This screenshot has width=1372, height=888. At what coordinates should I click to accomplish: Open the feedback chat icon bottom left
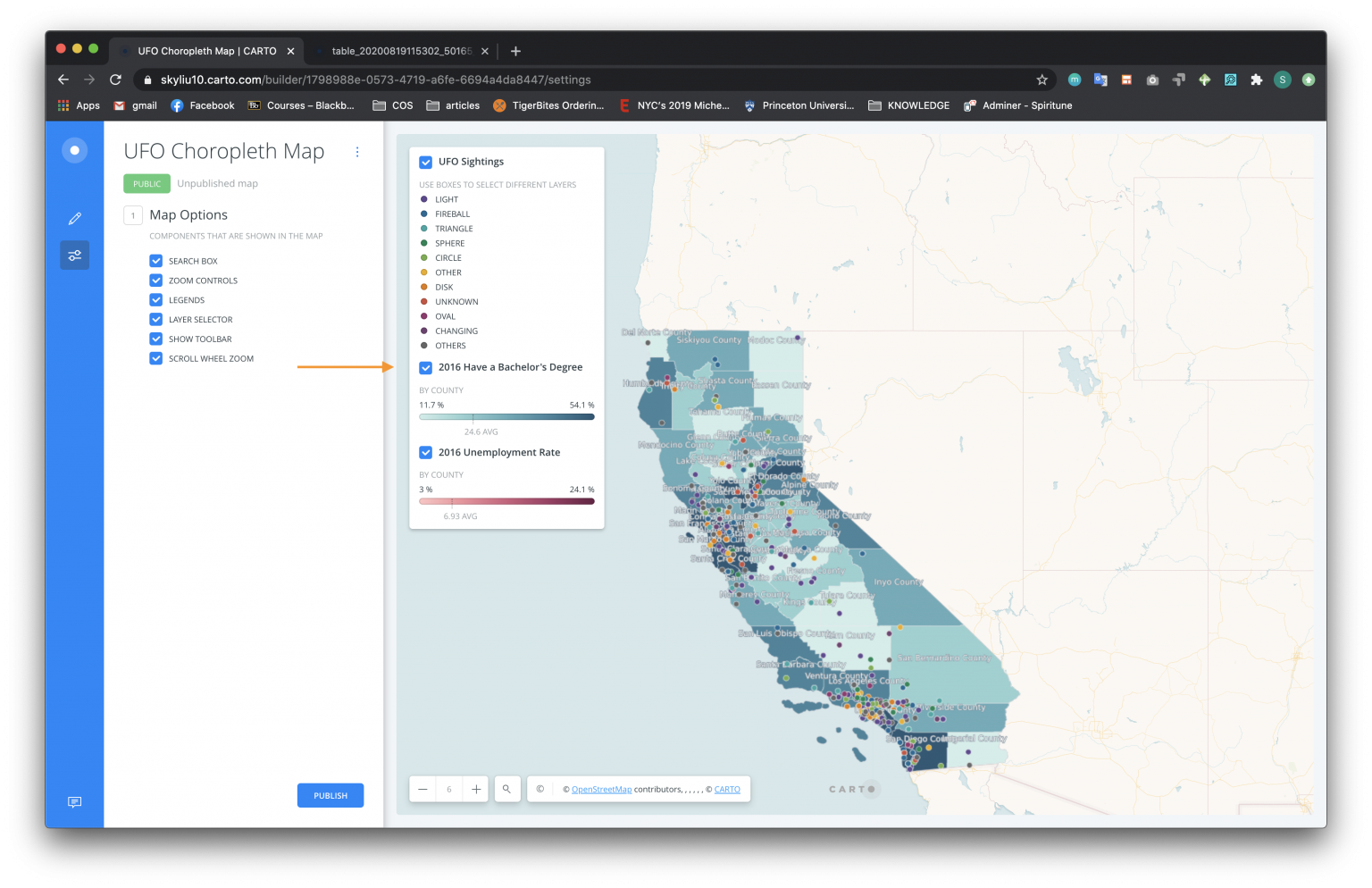point(74,802)
